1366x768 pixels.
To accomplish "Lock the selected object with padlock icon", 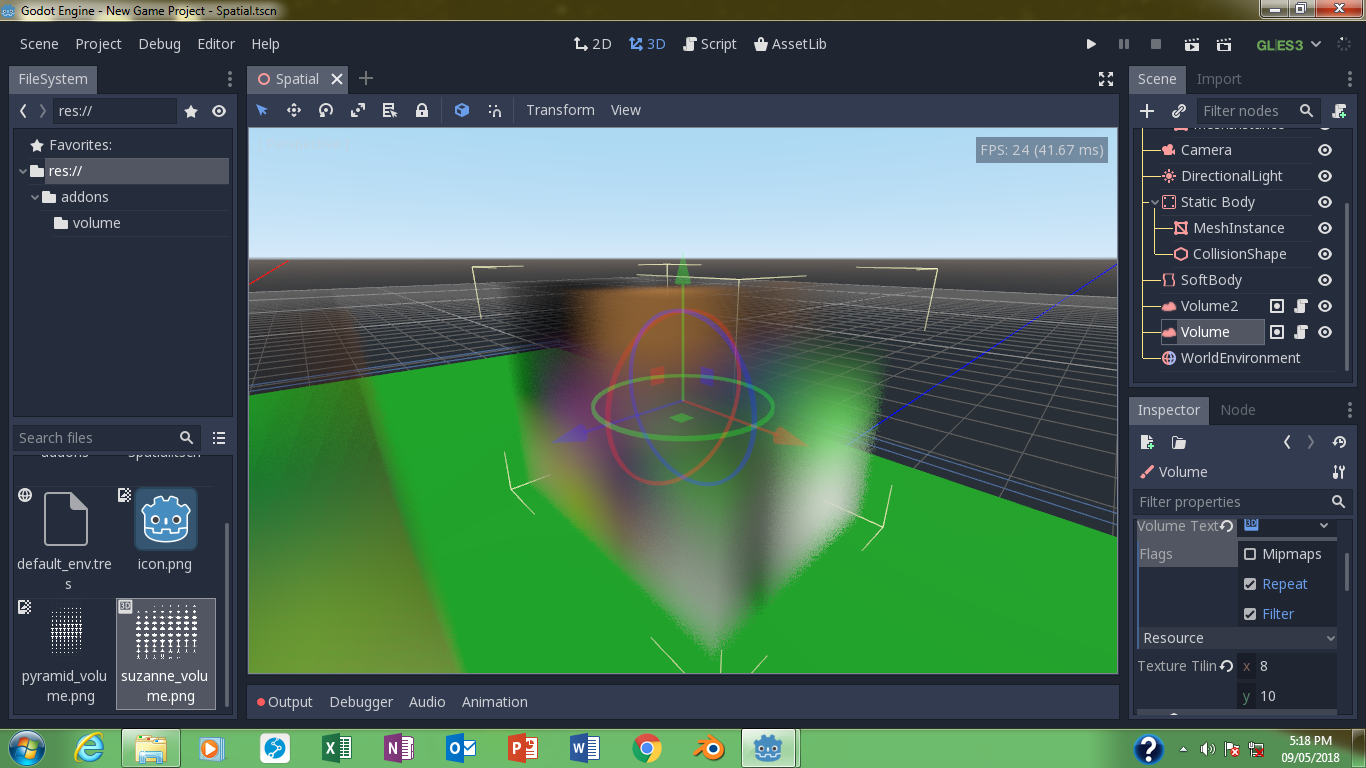I will tap(422, 110).
